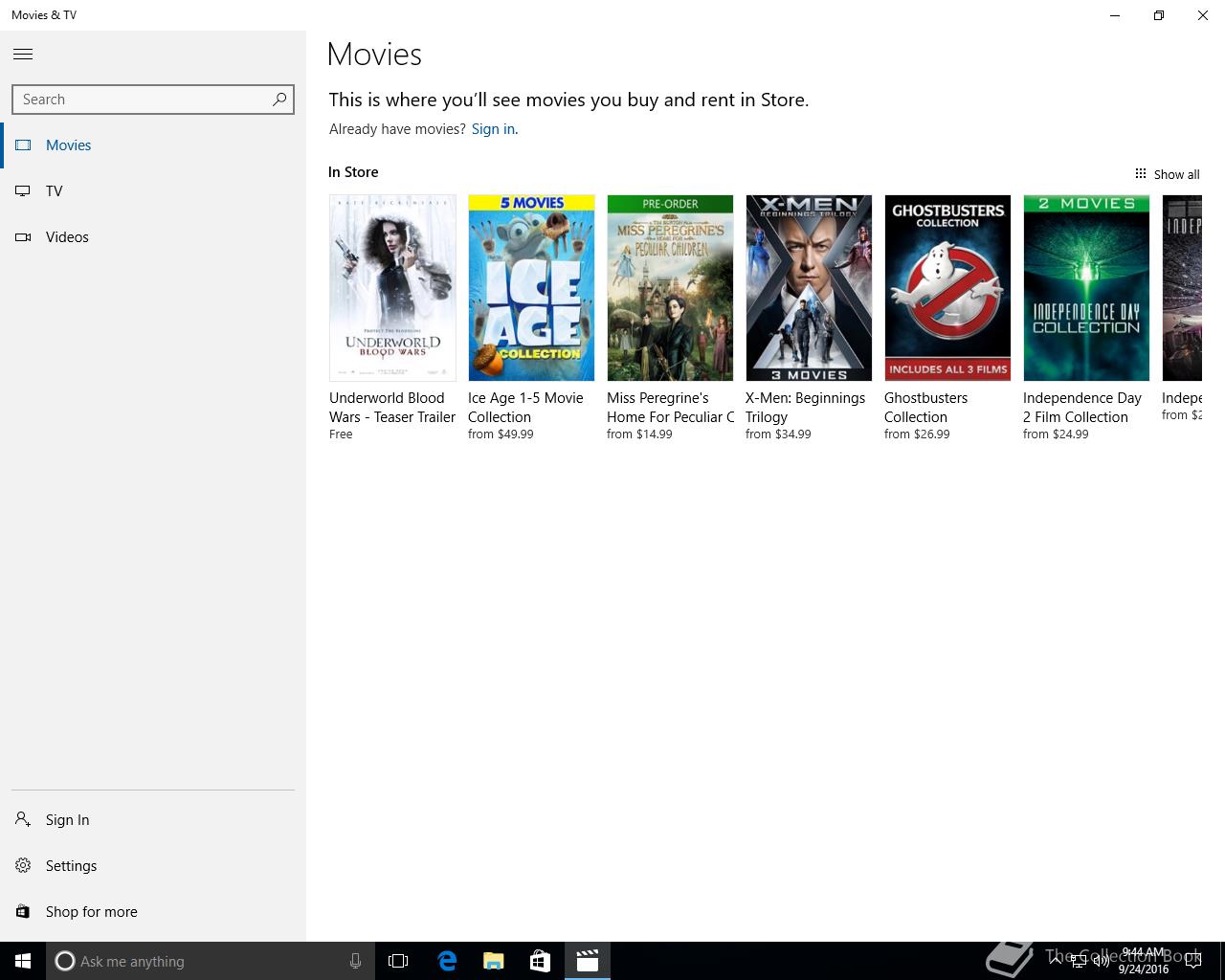
Task: Open Ghostbusters Collection poster
Action: click(947, 288)
